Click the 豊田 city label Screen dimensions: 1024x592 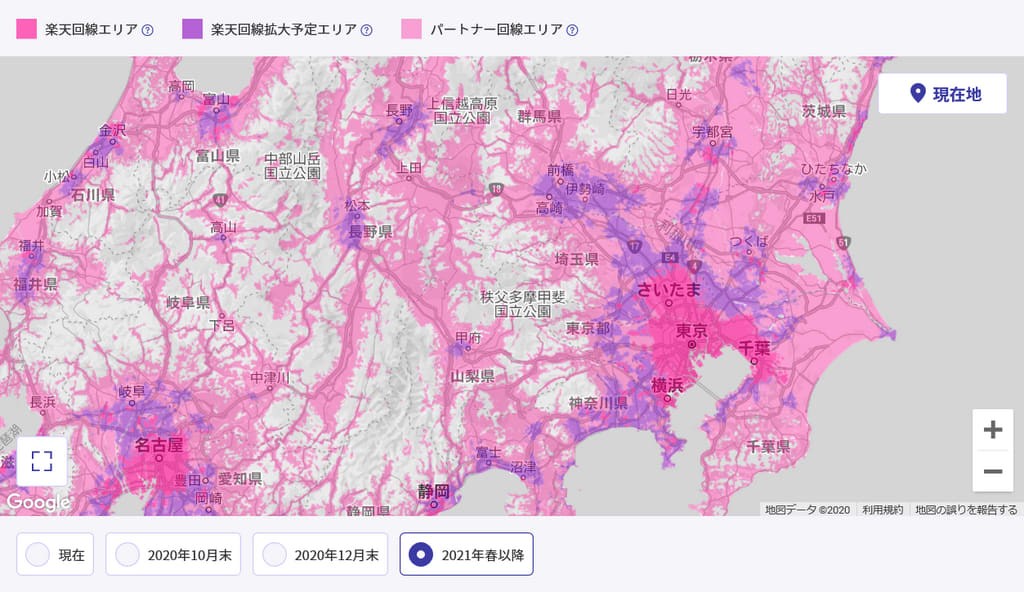pos(187,480)
